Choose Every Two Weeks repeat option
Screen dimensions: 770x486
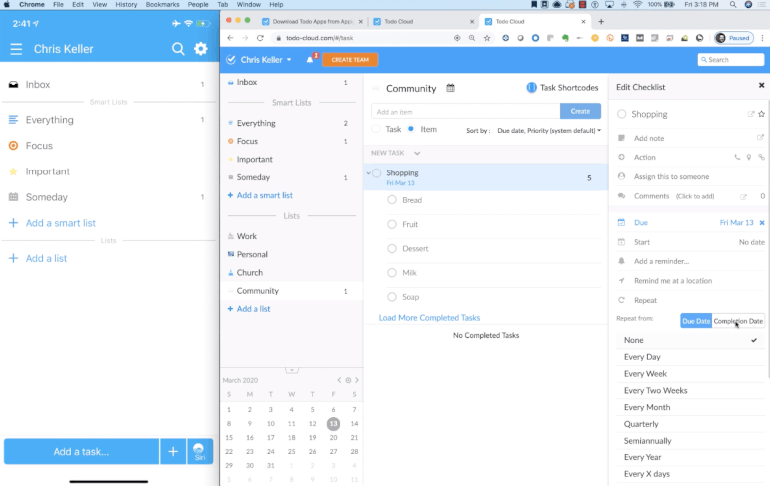(690, 390)
